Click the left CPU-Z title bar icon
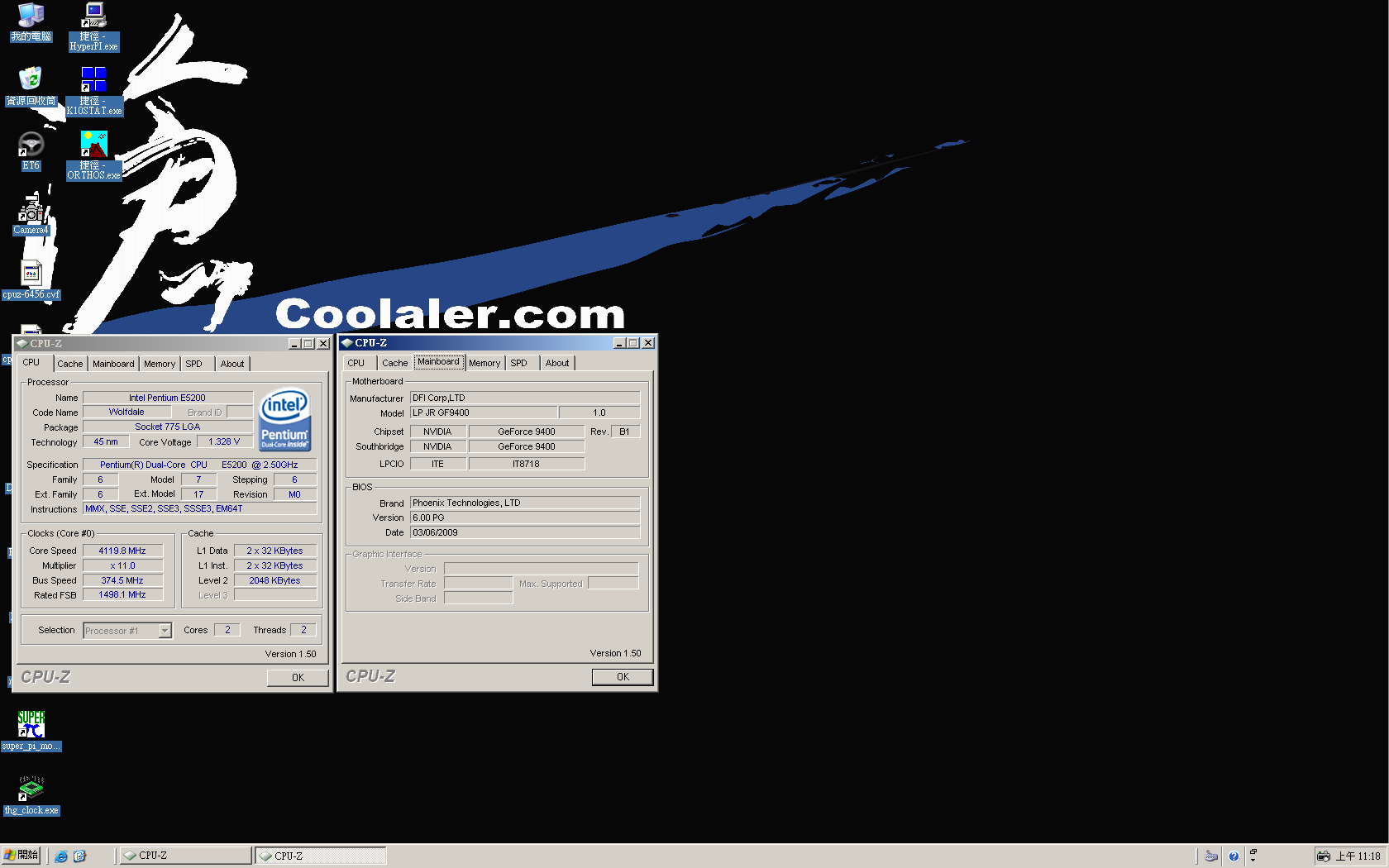The height and width of the screenshot is (868, 1389). tap(22, 343)
